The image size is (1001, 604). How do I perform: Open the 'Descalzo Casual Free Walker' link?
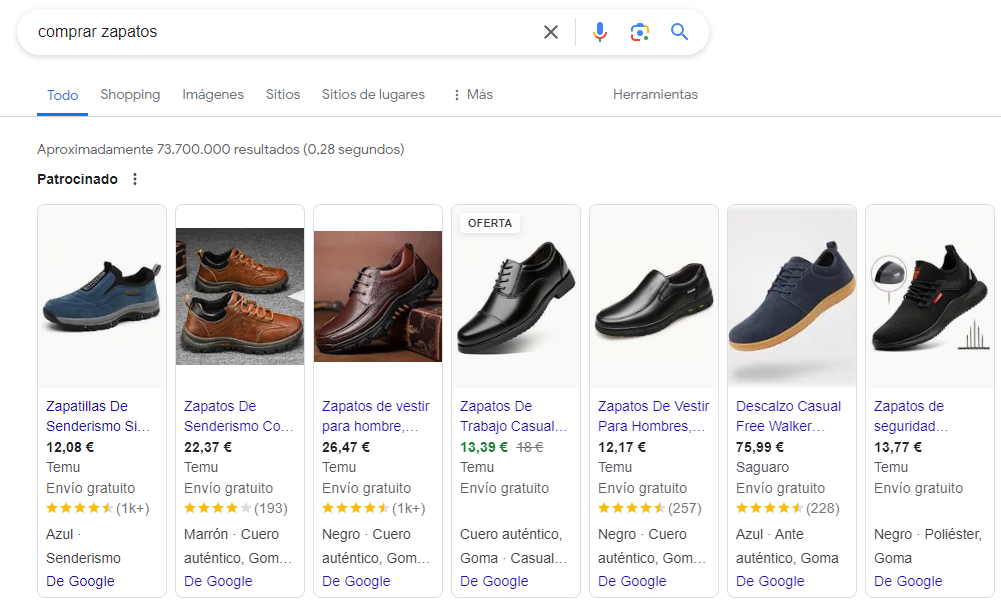coord(789,416)
